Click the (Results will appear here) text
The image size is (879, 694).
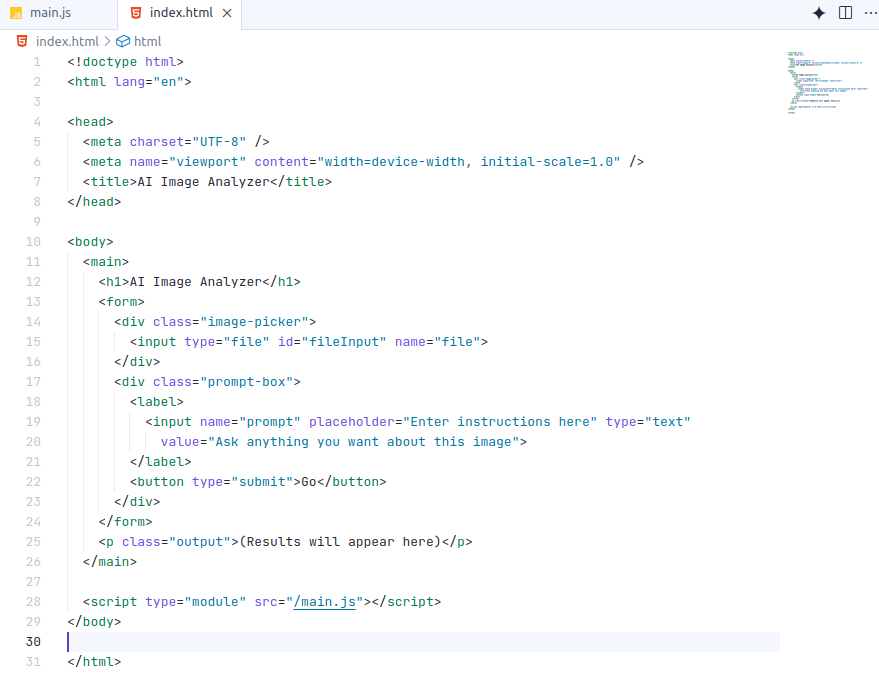point(340,542)
